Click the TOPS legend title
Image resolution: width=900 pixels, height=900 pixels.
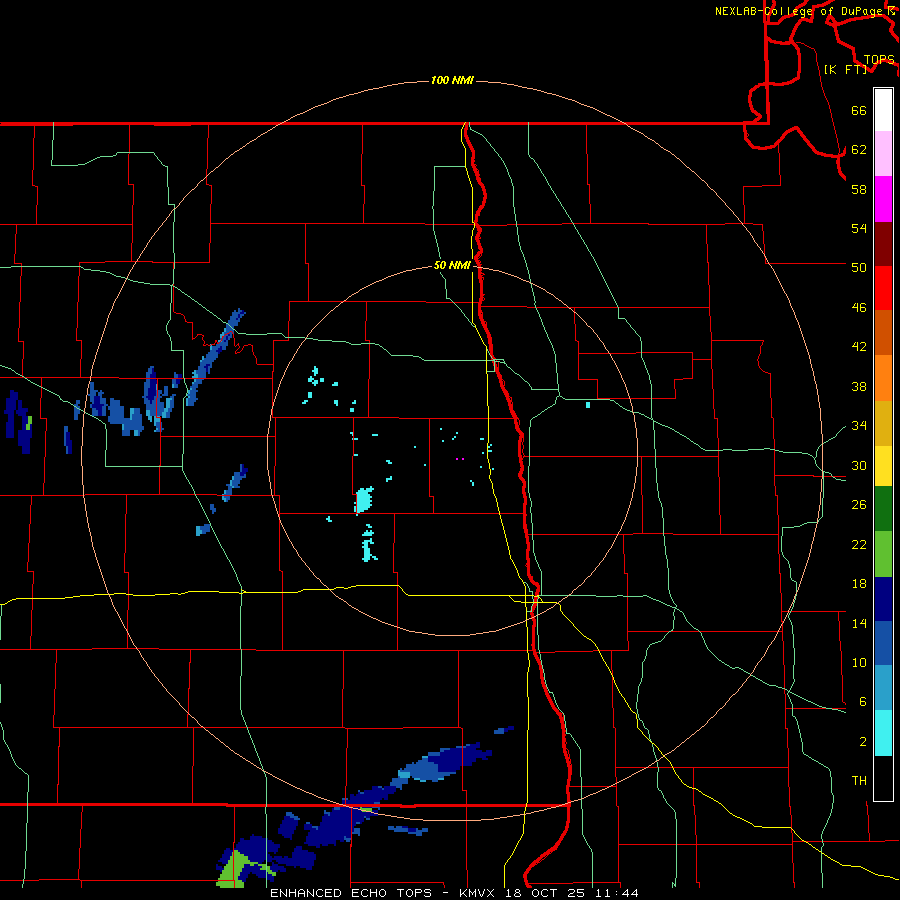(x=879, y=60)
